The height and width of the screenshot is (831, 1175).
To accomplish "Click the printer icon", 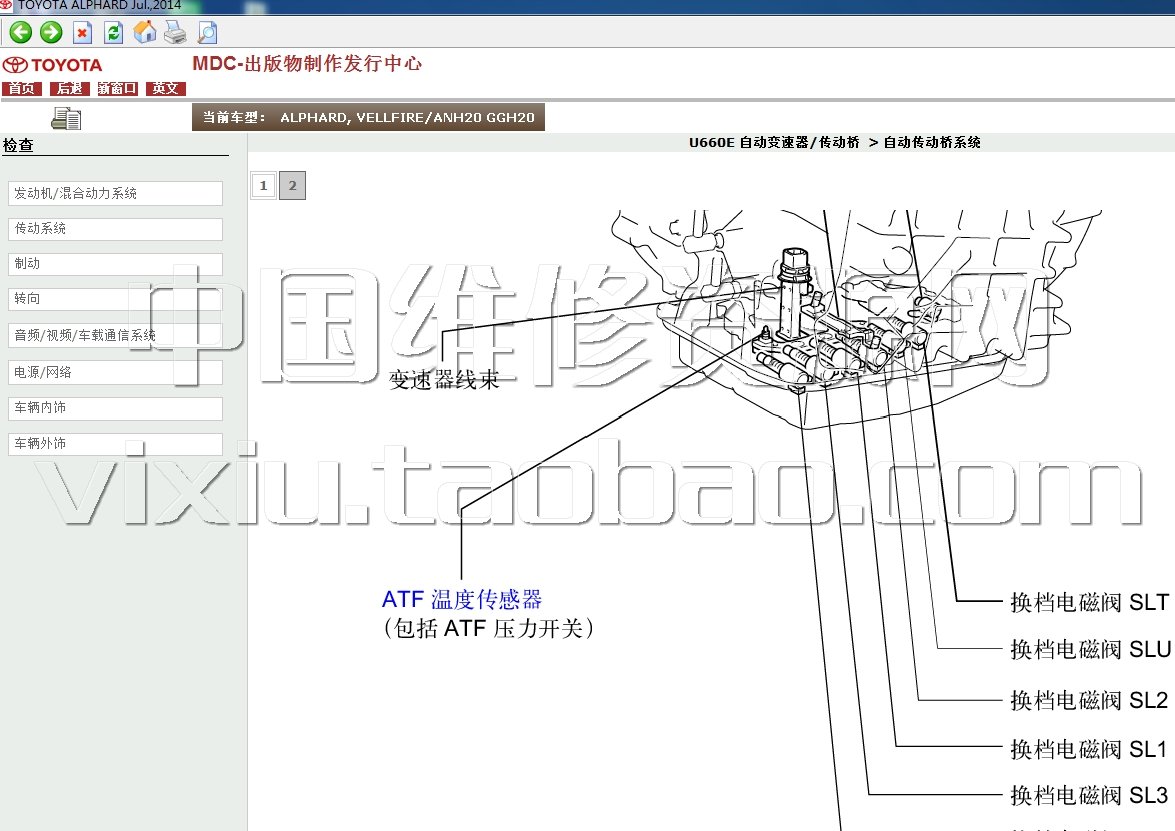I will coord(175,32).
